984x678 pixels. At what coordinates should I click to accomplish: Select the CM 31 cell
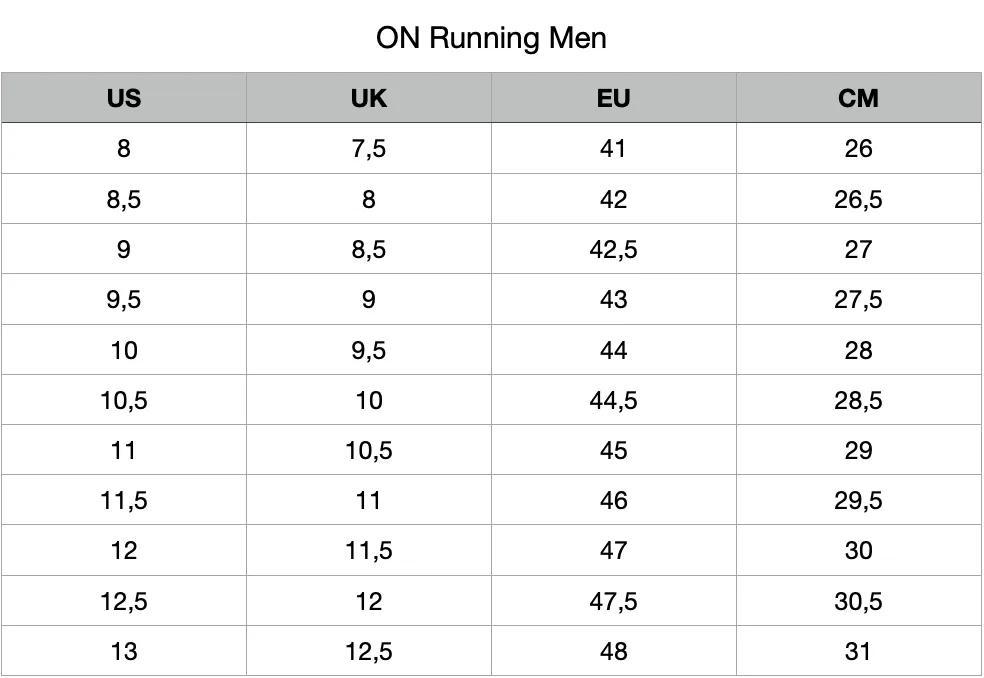858,651
